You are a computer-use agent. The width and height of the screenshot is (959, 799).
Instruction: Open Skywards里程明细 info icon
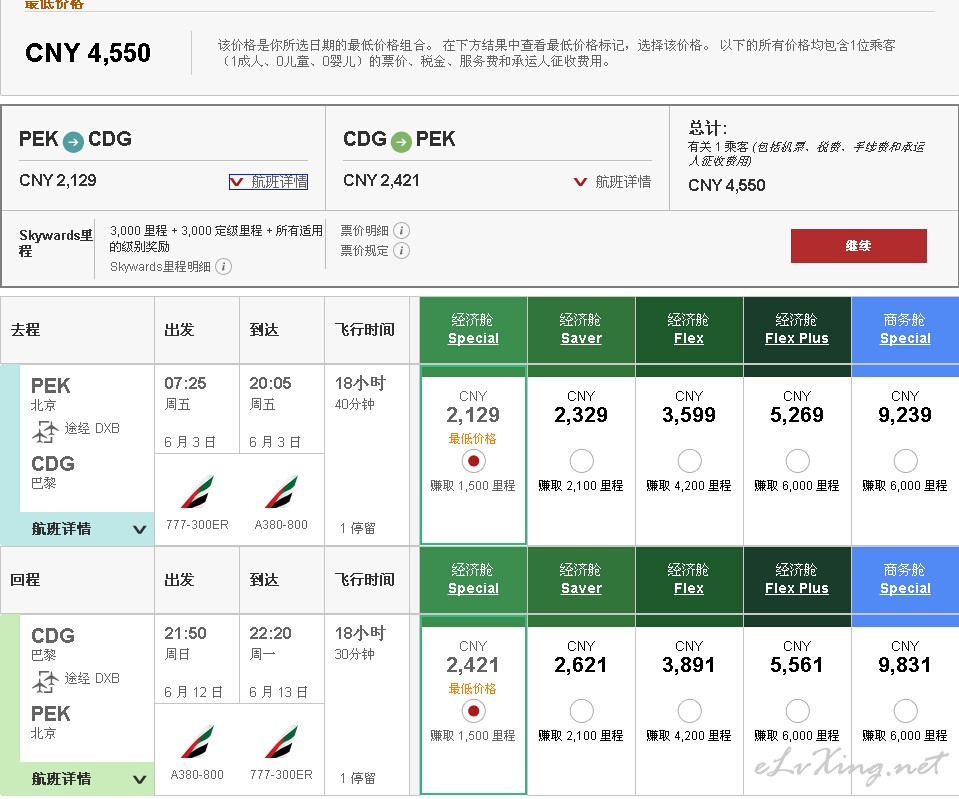pos(223,267)
